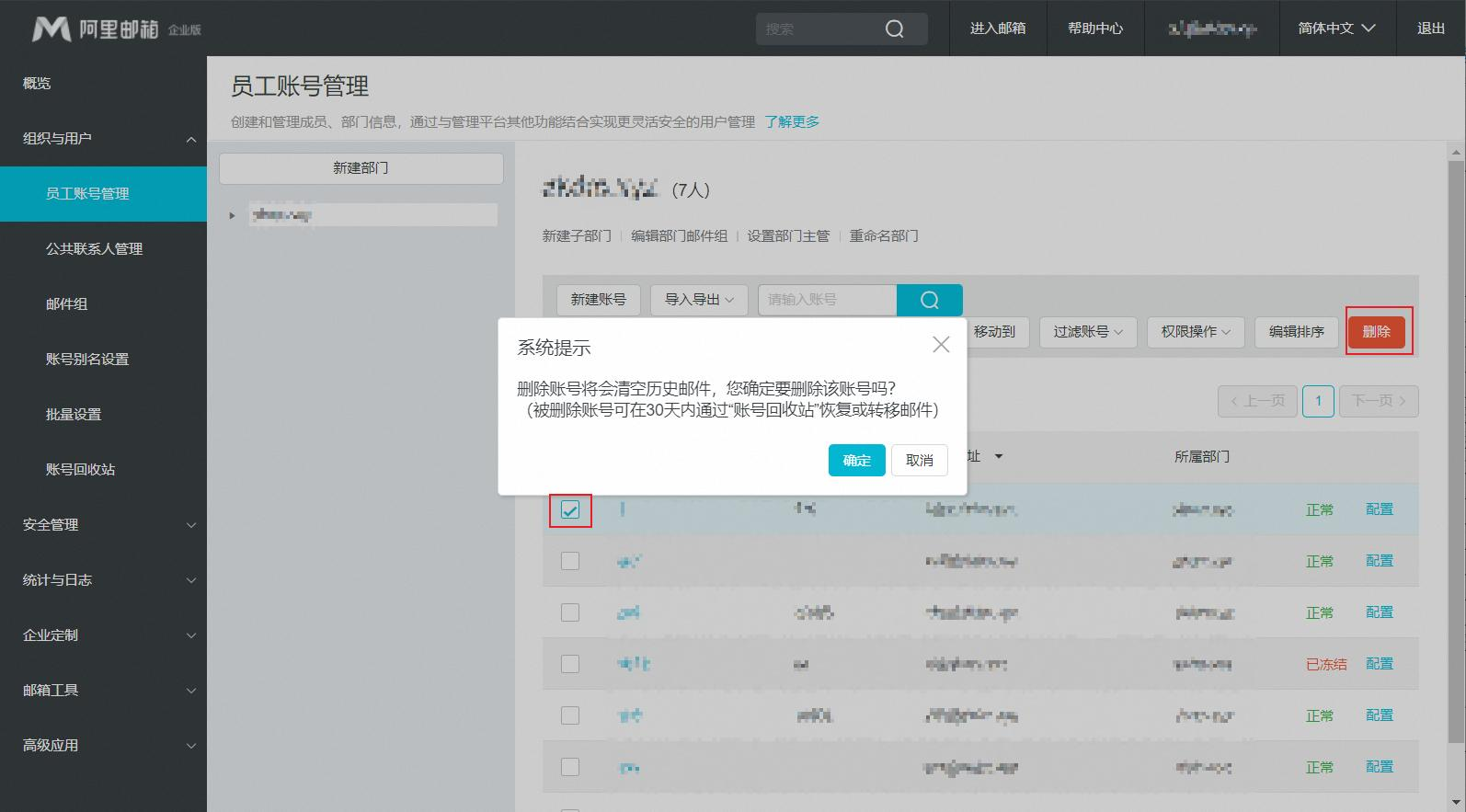Screen dimensions: 1466x812
Task: Click the sort arrow beside the address column
Action: 999,456
